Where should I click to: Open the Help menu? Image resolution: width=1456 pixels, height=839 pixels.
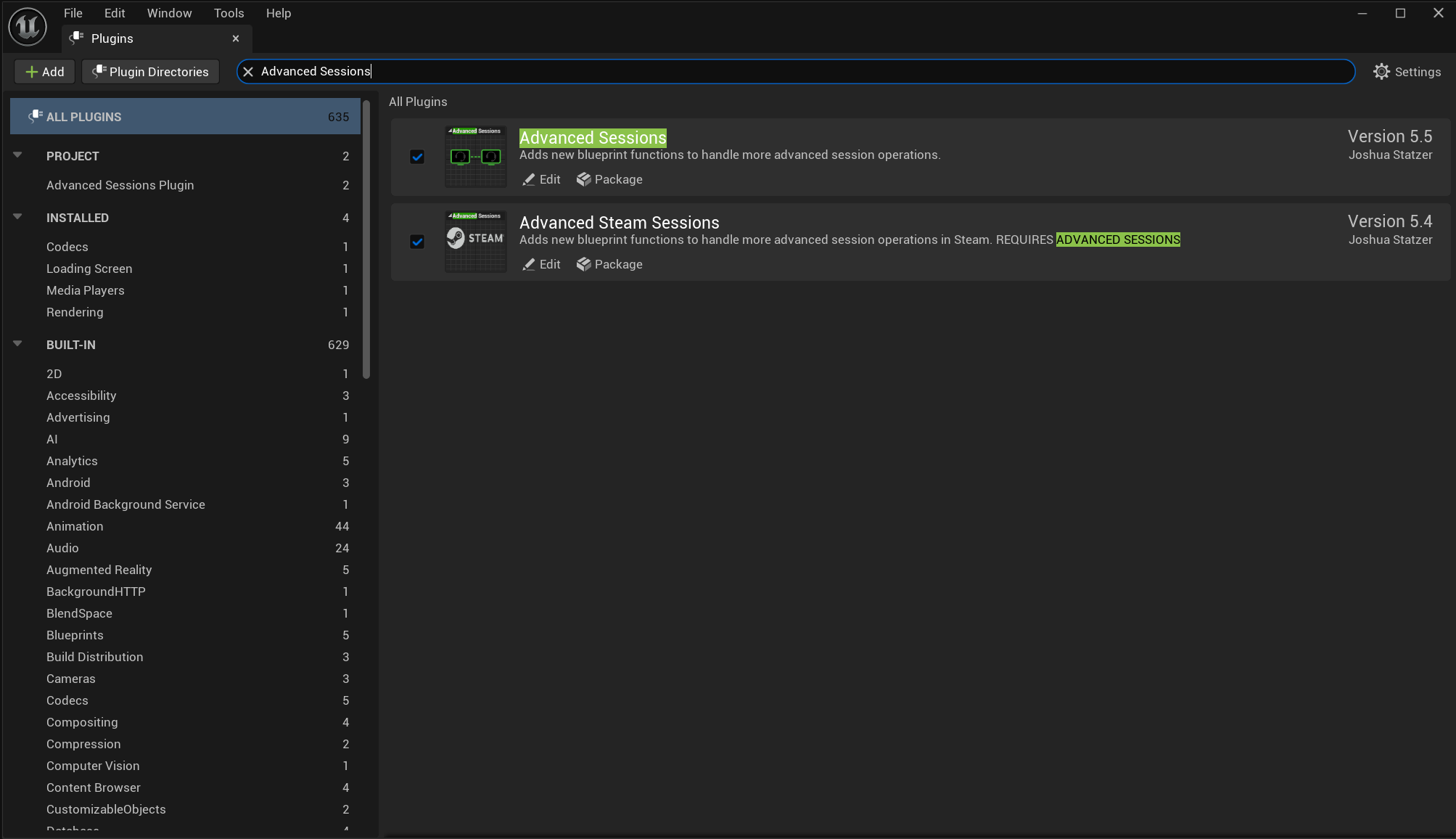click(x=279, y=13)
